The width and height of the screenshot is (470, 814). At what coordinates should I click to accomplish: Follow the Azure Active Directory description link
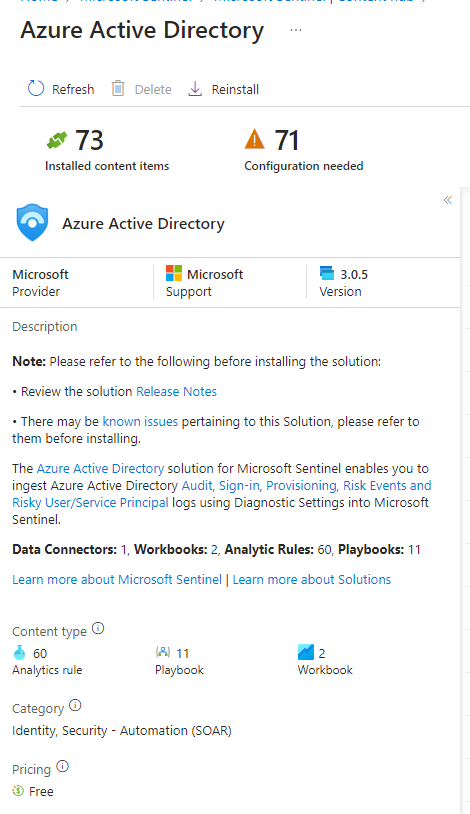(100, 468)
